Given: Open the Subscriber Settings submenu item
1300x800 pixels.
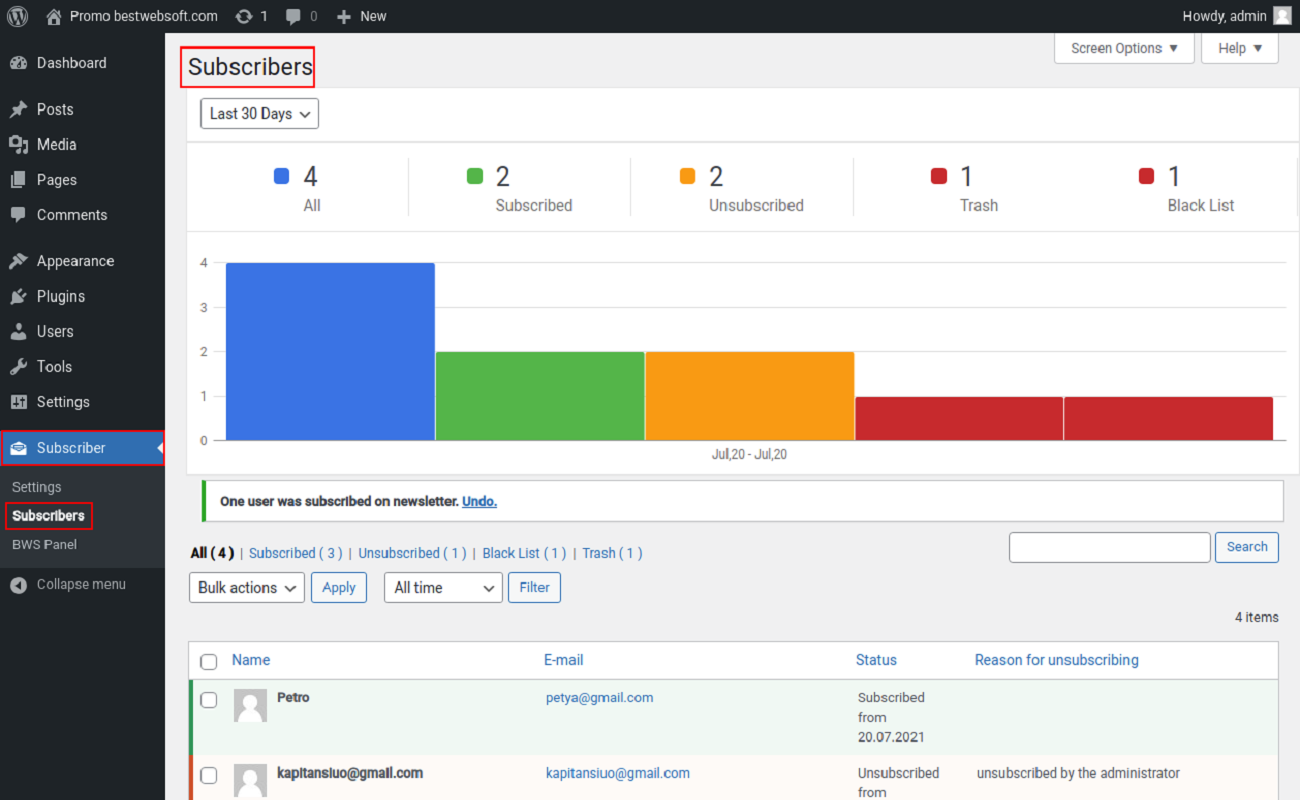Looking at the screenshot, I should point(37,487).
